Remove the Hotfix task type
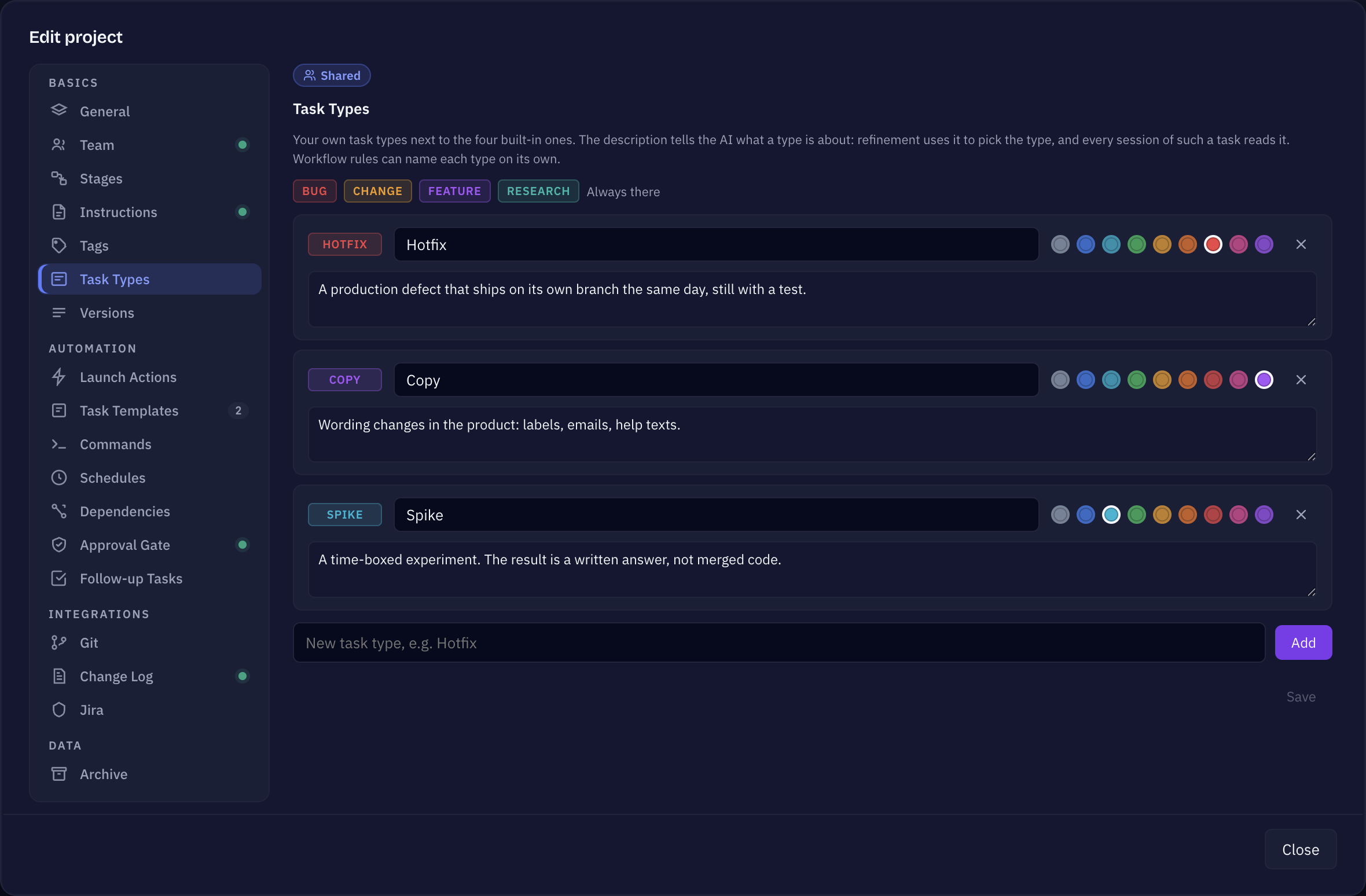1366x896 pixels. pyautogui.click(x=1301, y=244)
